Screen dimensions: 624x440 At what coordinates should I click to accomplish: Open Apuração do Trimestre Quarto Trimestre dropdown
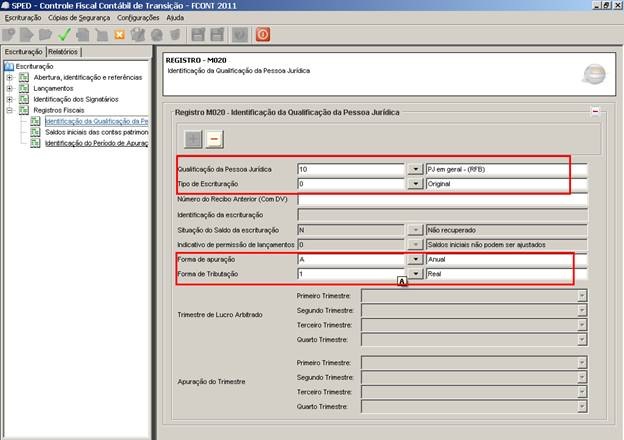(581, 407)
